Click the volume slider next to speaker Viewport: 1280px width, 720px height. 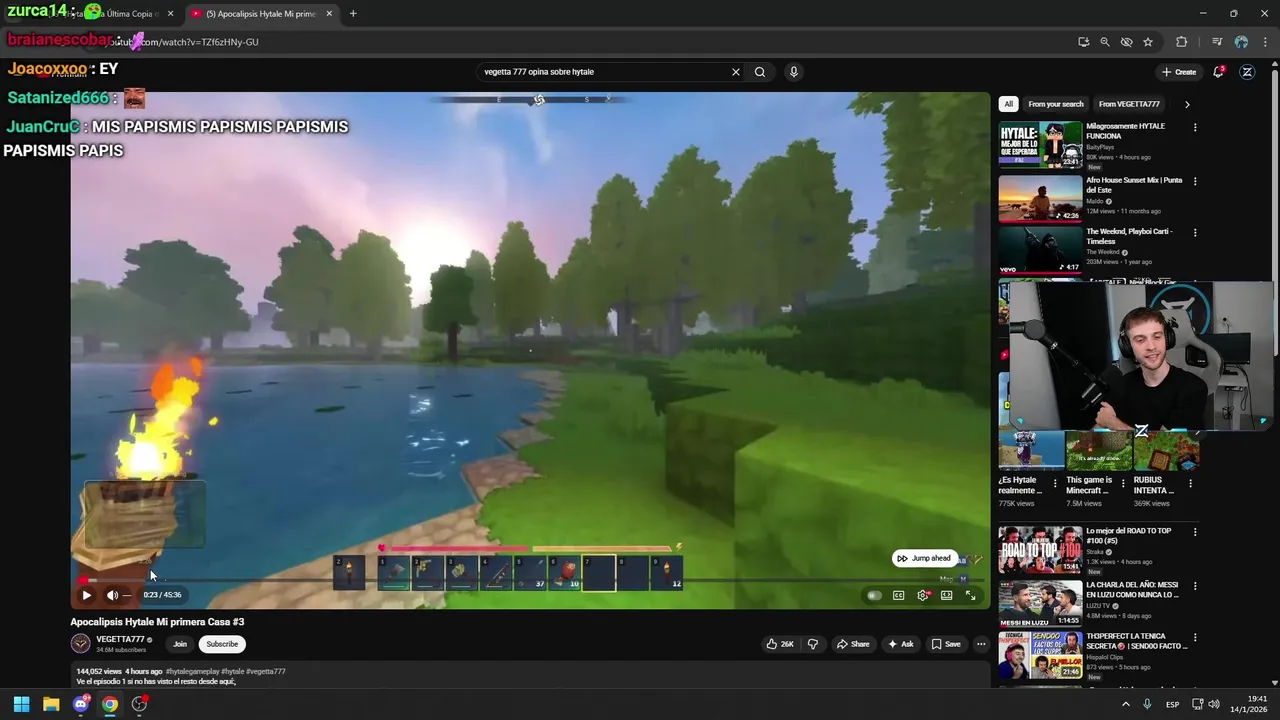click(x=127, y=595)
